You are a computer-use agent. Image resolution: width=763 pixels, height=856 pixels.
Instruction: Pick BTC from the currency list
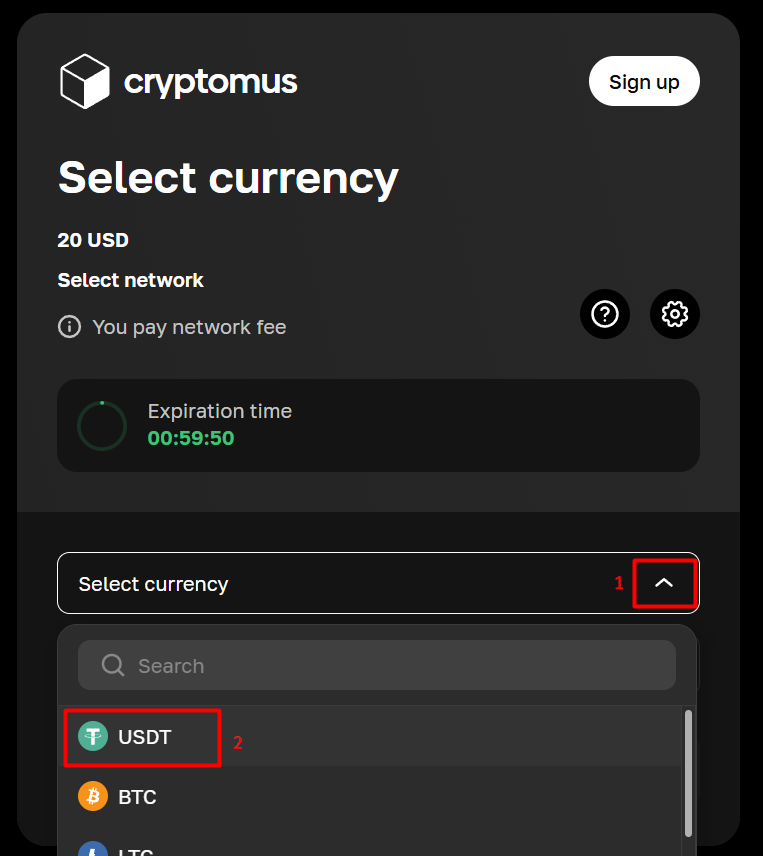138,797
